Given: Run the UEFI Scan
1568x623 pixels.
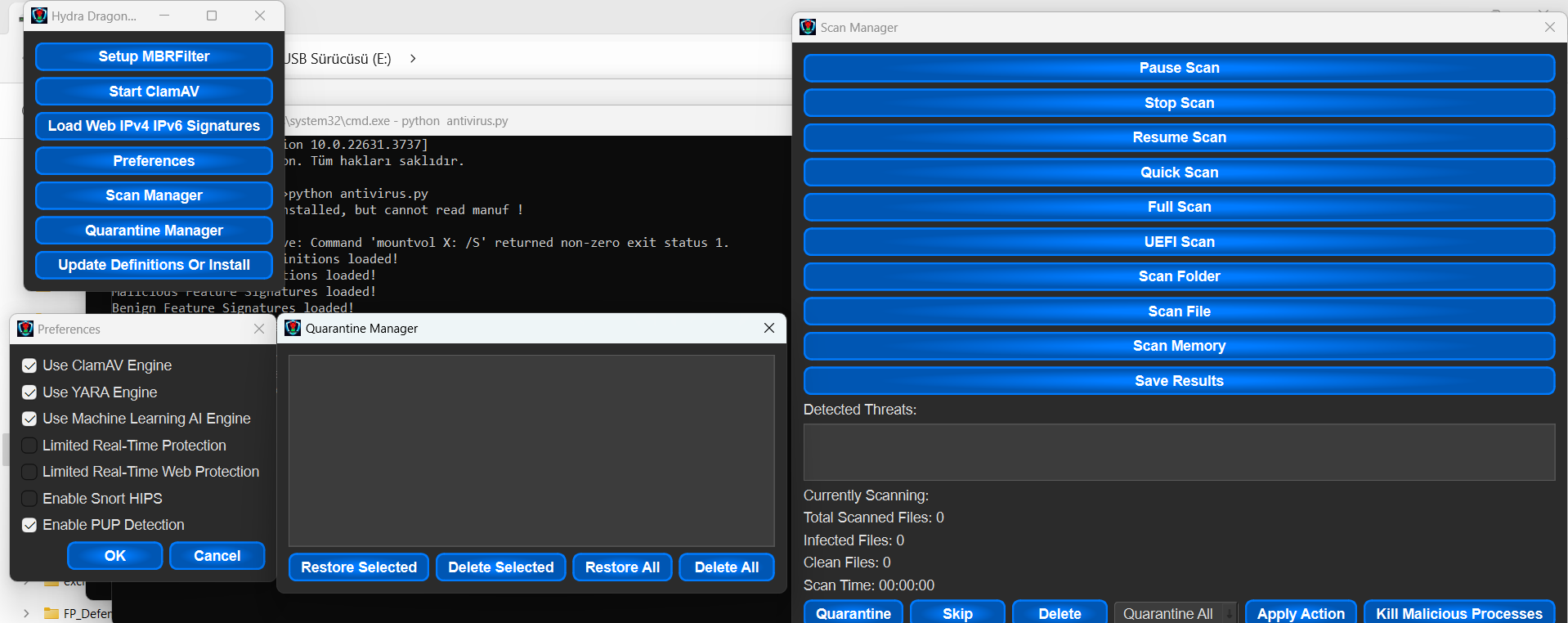Looking at the screenshot, I should (x=1179, y=242).
